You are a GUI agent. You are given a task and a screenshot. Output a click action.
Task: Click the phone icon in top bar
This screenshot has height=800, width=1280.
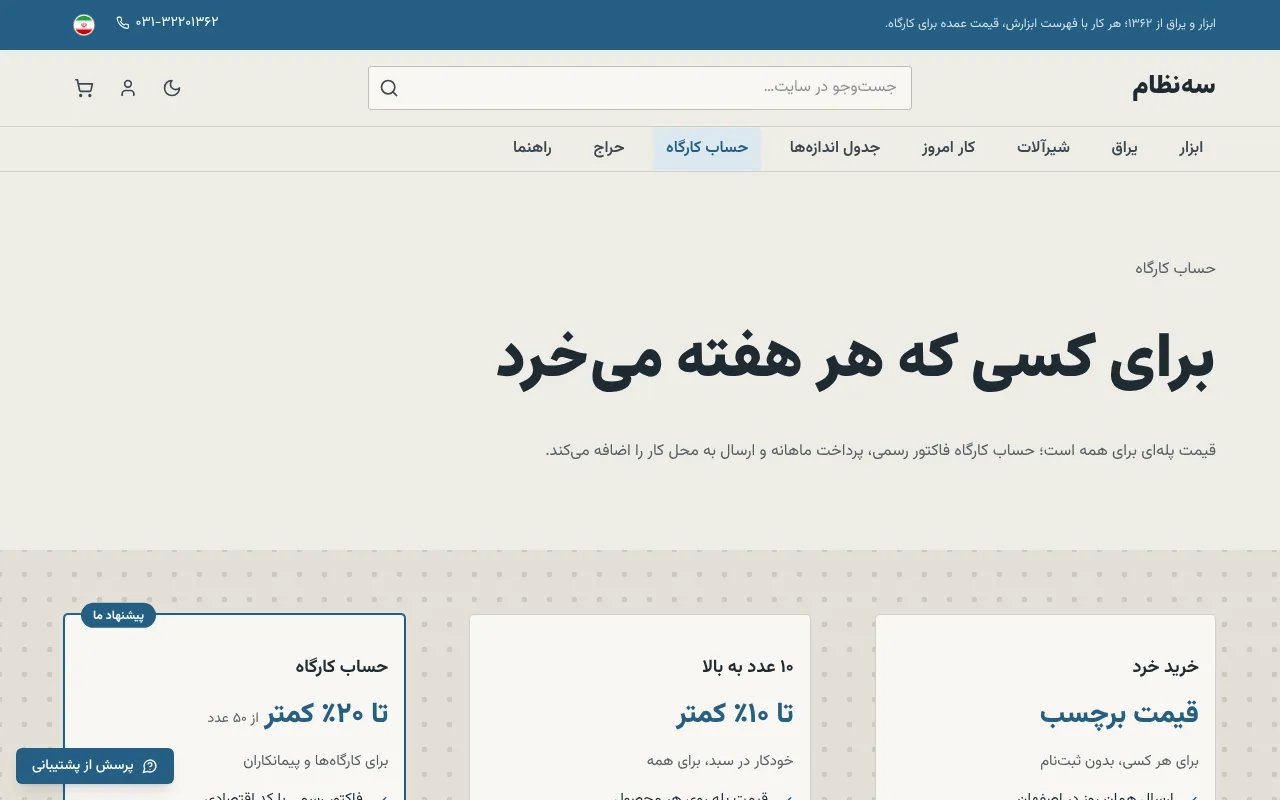coord(123,22)
